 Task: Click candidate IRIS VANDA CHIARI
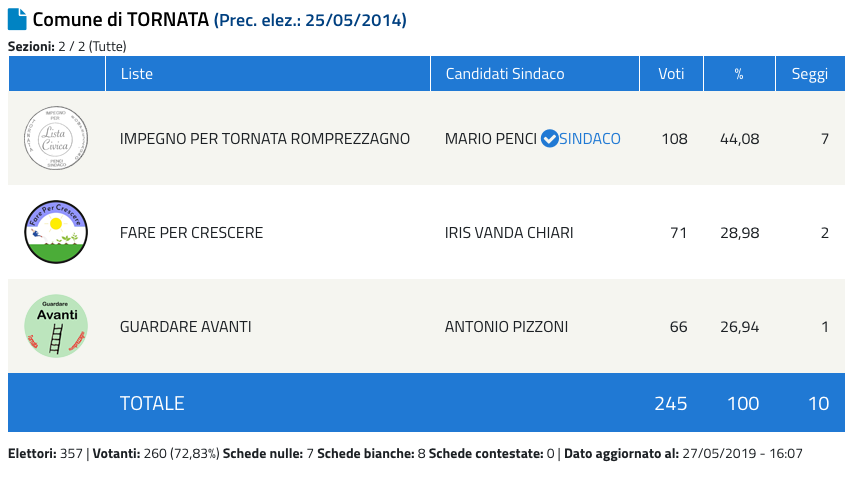pyautogui.click(x=509, y=233)
